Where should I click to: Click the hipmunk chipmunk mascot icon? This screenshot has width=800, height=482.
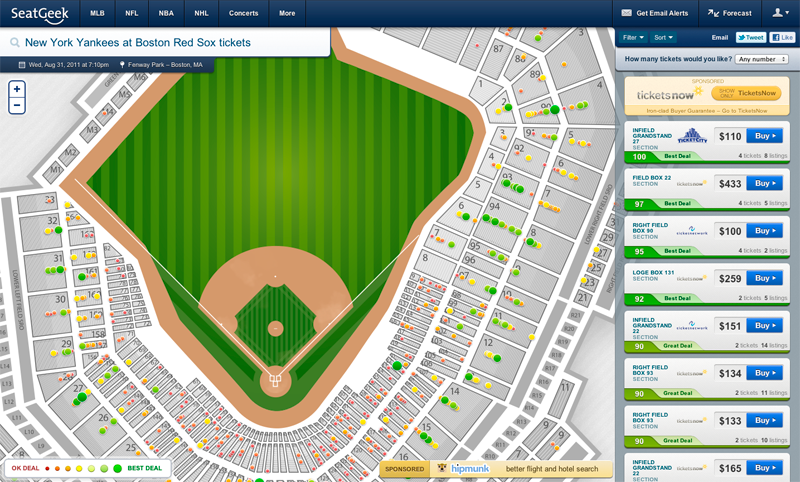point(442,468)
